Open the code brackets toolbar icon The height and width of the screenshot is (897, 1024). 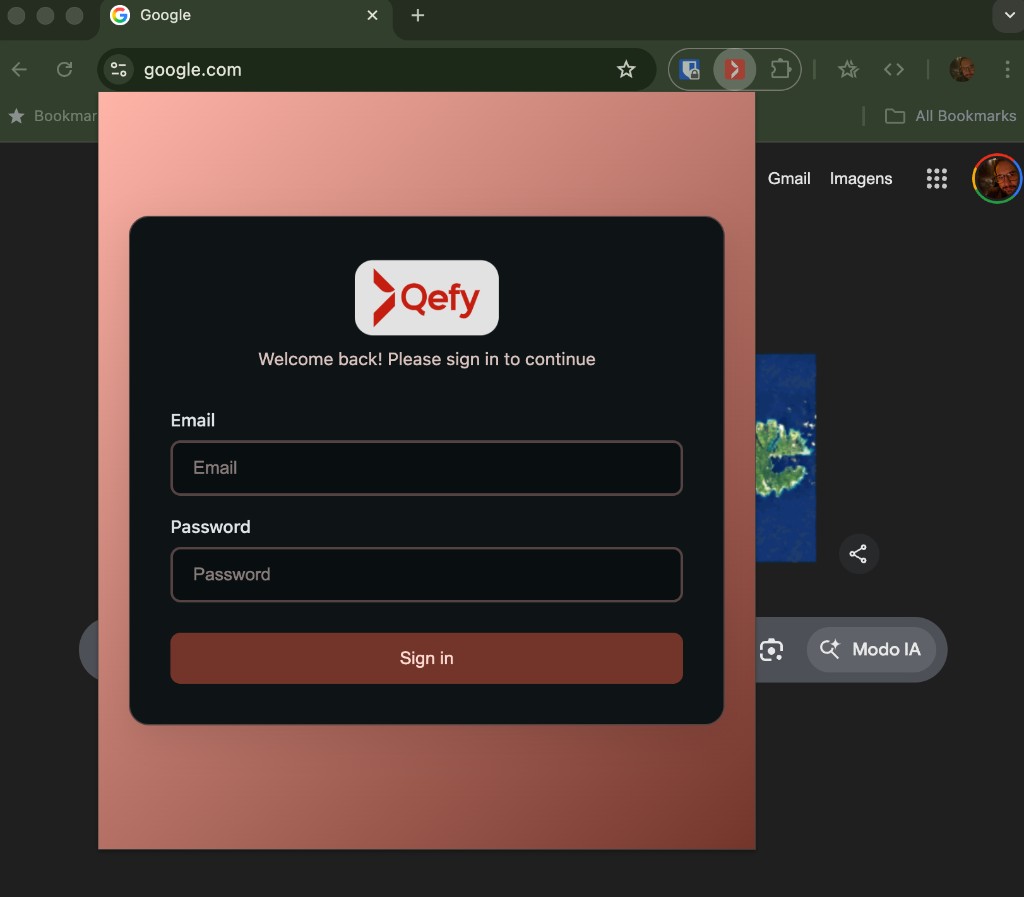click(x=893, y=69)
